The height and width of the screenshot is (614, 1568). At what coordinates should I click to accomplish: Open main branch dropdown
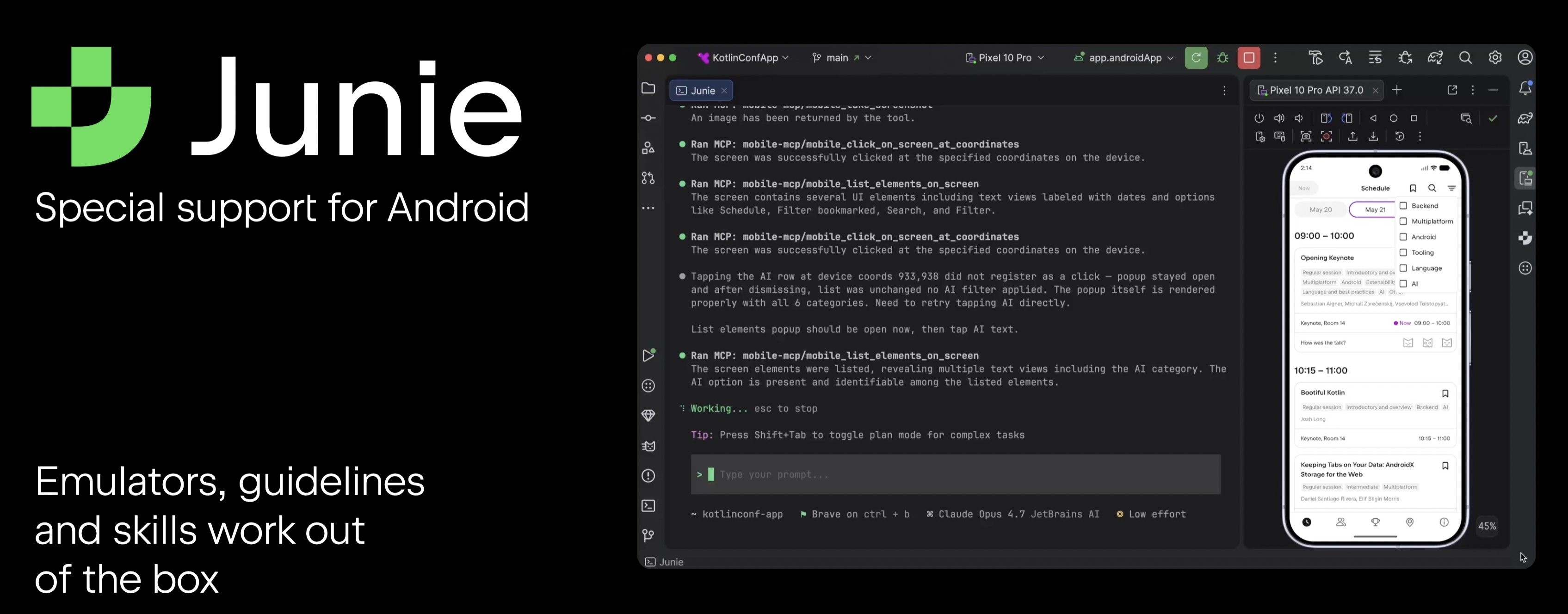tap(841, 58)
